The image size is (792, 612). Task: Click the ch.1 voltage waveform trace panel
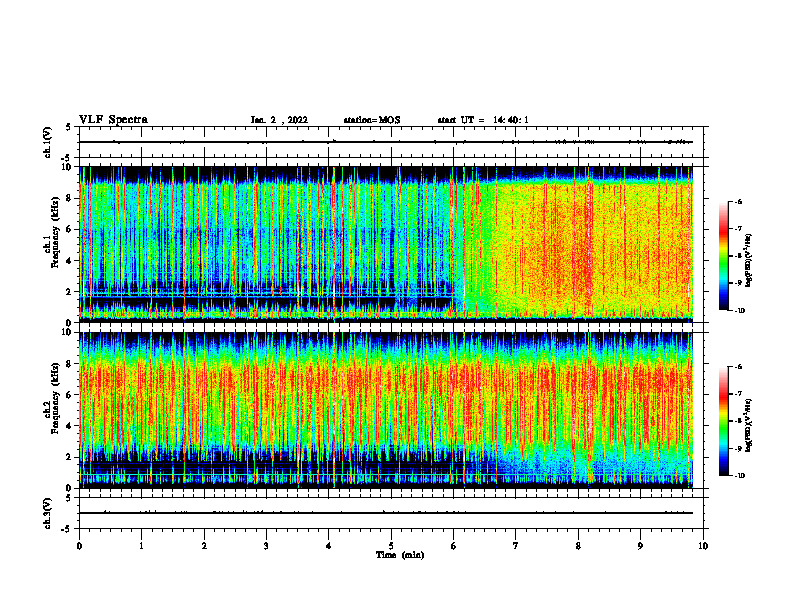(391, 142)
